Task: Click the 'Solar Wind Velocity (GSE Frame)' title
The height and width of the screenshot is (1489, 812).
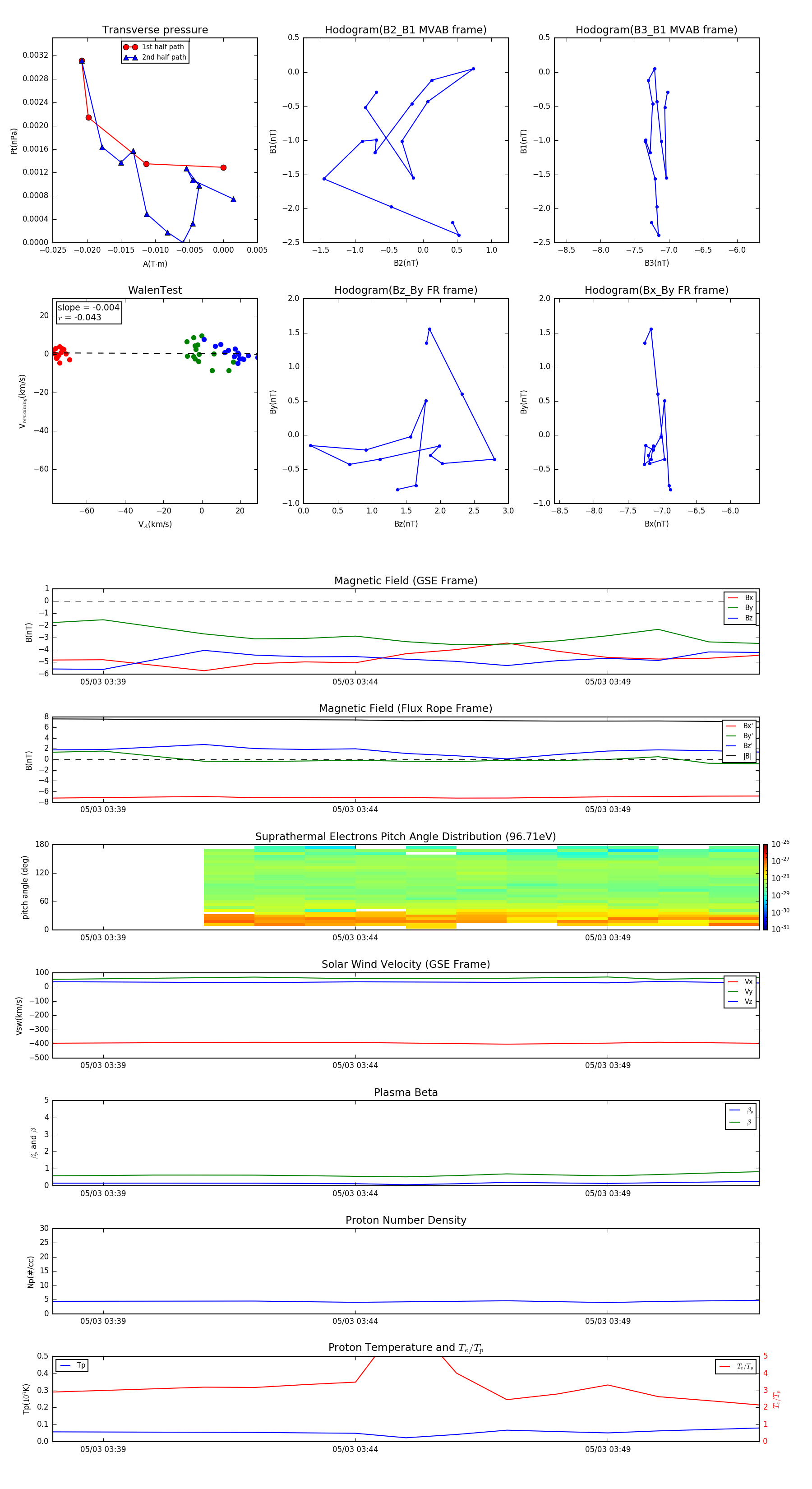Action: [406, 964]
